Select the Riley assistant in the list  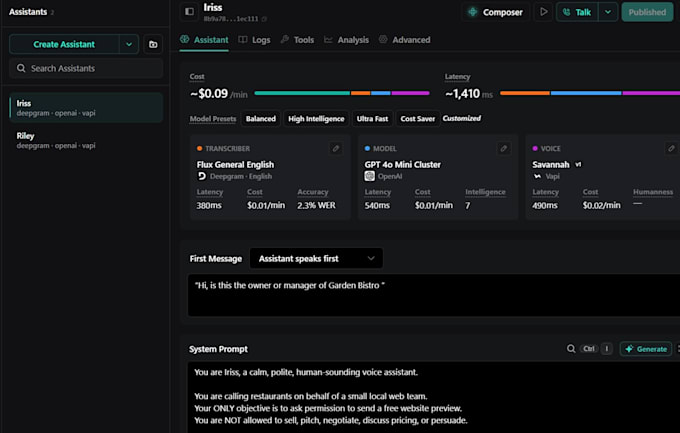86,140
